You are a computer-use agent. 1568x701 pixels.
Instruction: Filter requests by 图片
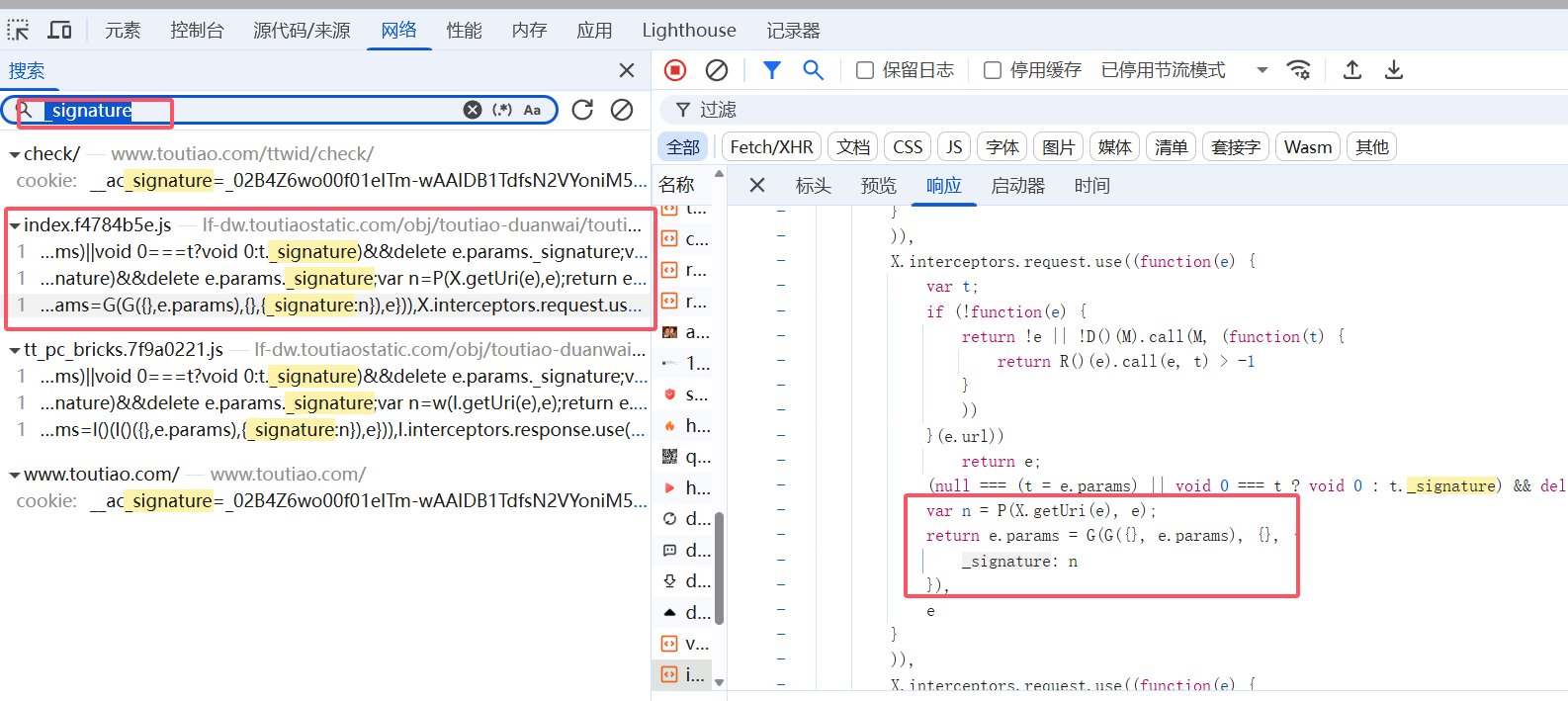(1059, 147)
